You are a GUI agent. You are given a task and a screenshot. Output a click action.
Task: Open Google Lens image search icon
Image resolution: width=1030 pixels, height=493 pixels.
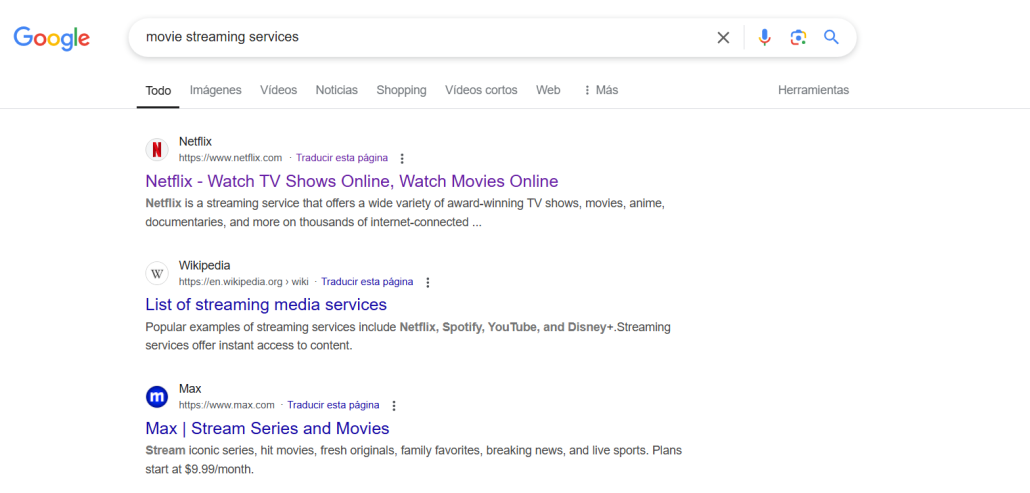tap(798, 37)
